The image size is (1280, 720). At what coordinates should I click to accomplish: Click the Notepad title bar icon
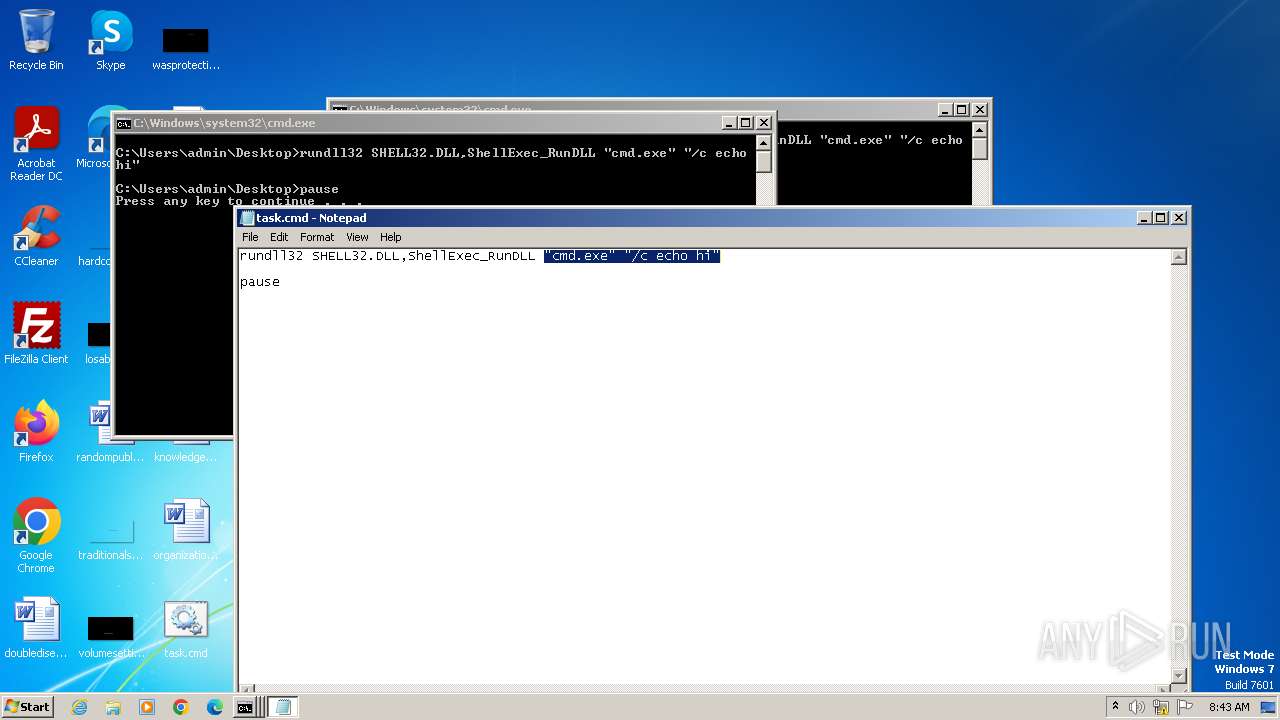tap(247, 217)
